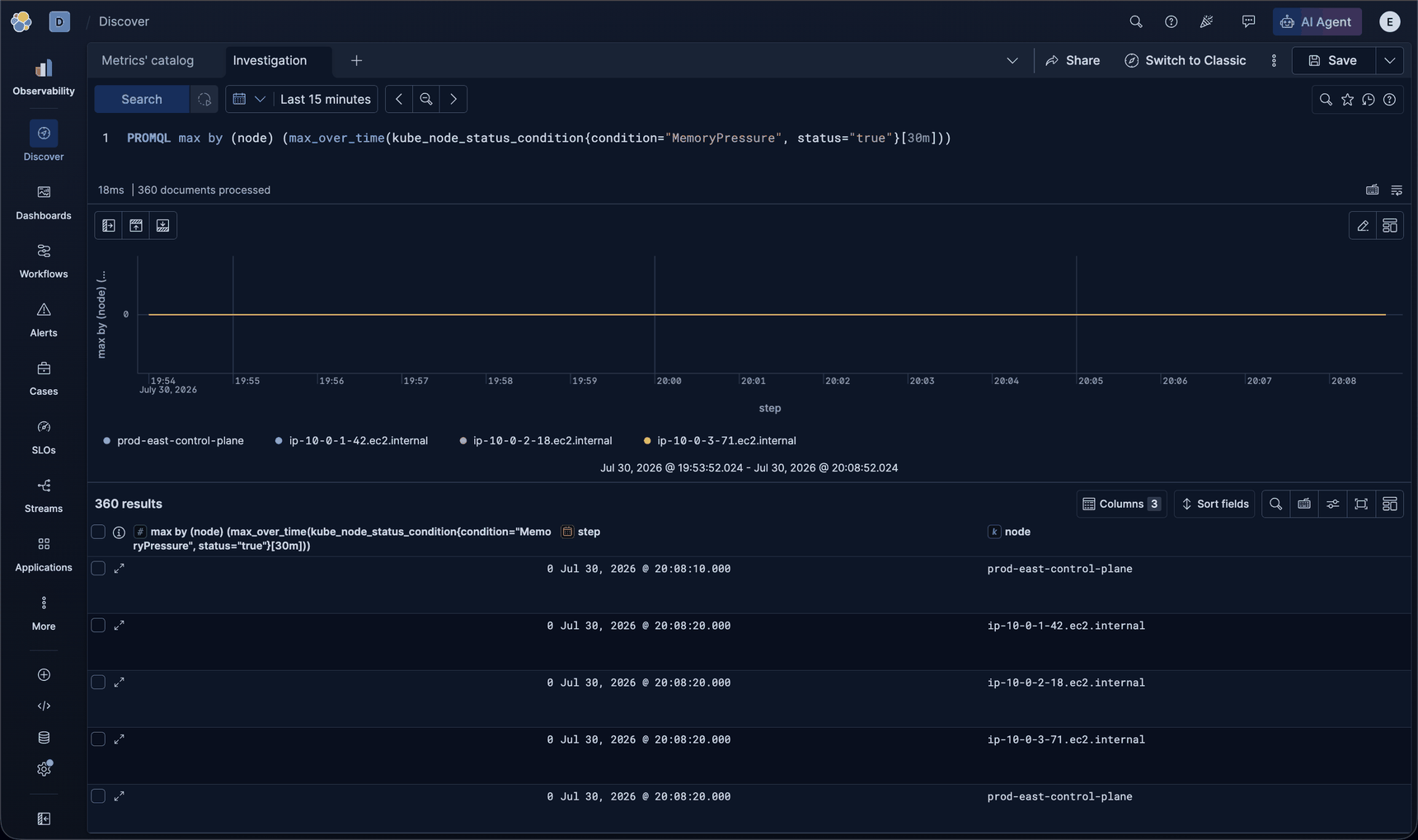This screenshot has width=1418, height=840.
Task: Star the query in query editor
Action: (1347, 100)
